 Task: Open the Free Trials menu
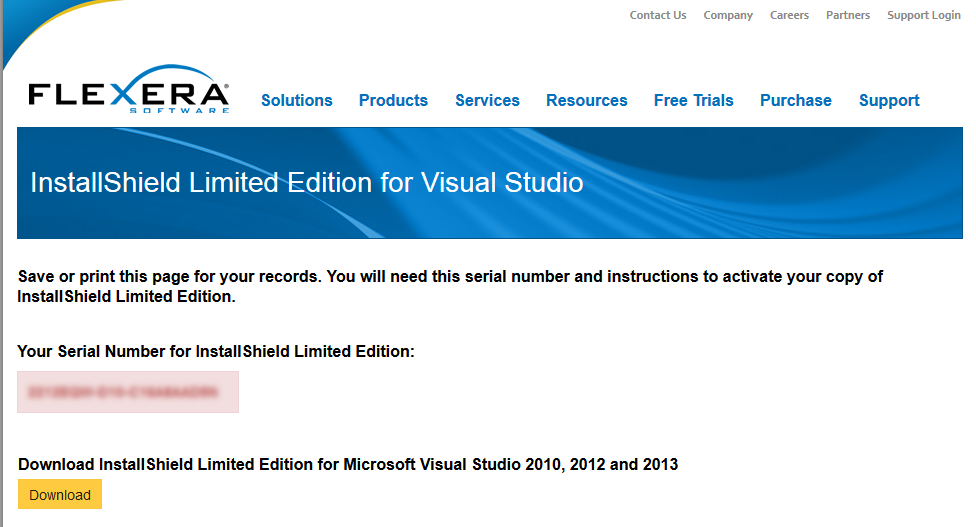693,100
